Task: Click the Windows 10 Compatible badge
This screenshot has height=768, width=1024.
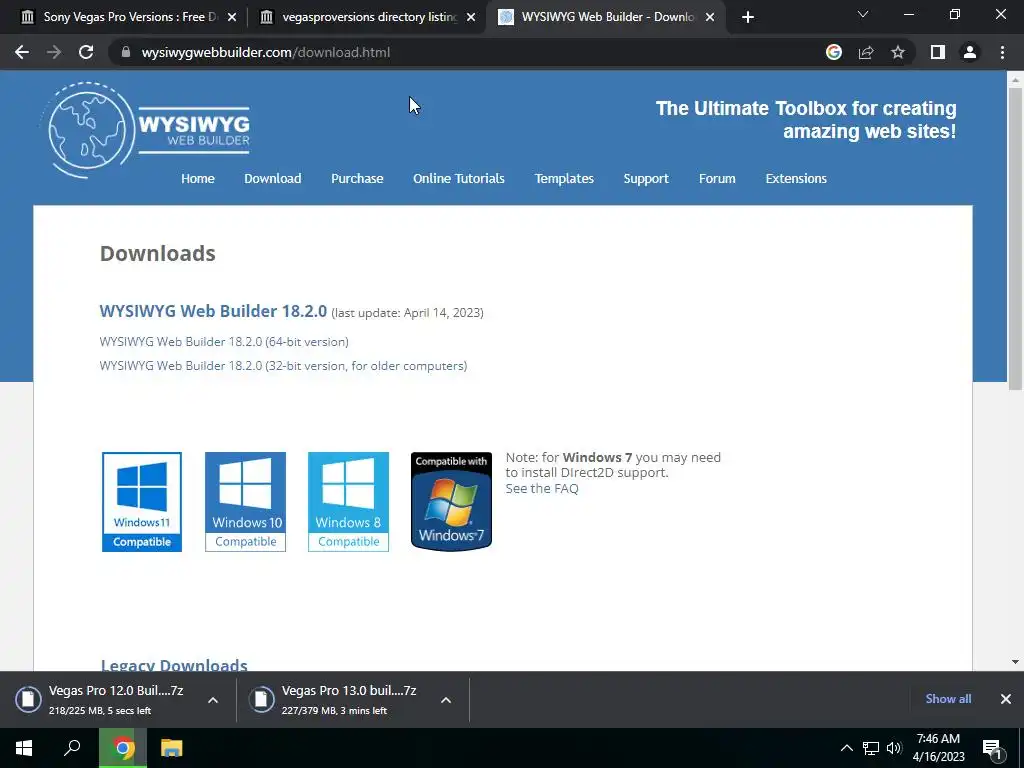Action: click(x=246, y=502)
